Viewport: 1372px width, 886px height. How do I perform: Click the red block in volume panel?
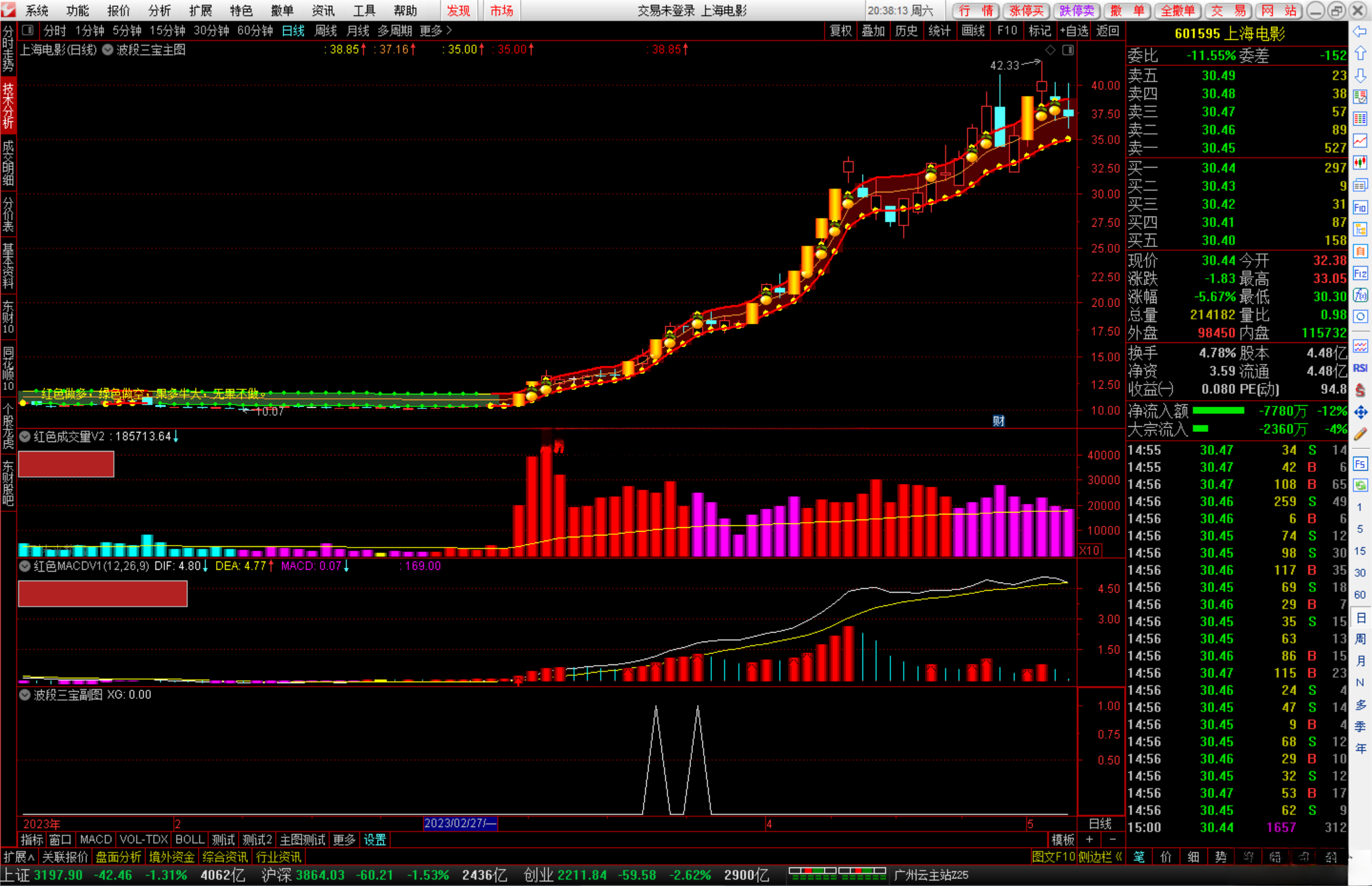(x=66, y=464)
